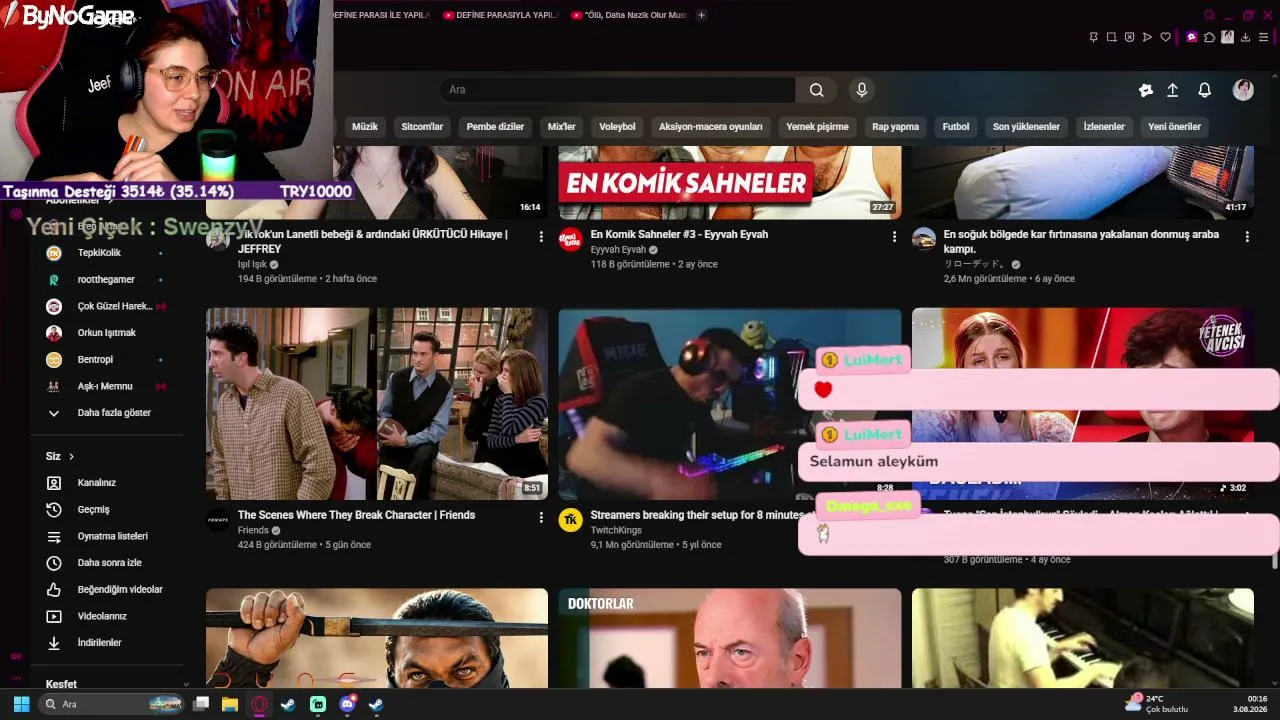Click the upload arrow icon in the YouTube header
The height and width of the screenshot is (720, 1280).
coord(1173,90)
